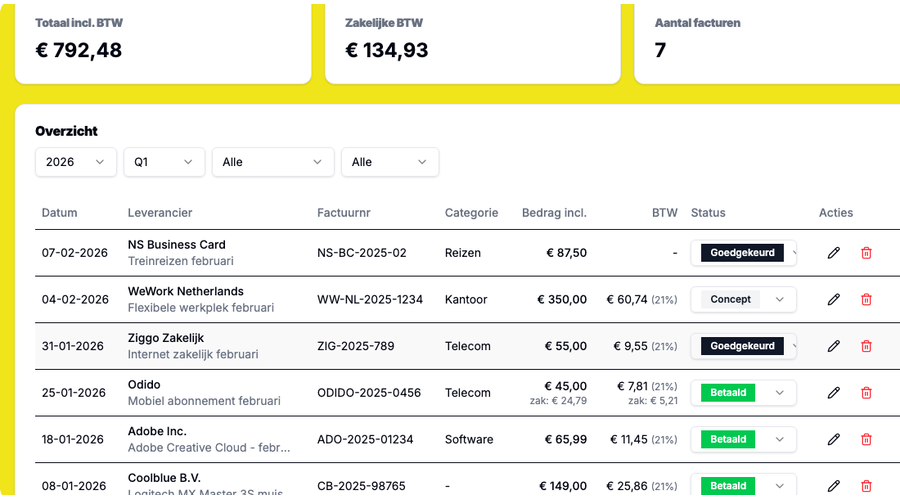Edit the NS Business Card invoice
Viewport: 900px width, 500px height.
click(x=833, y=253)
